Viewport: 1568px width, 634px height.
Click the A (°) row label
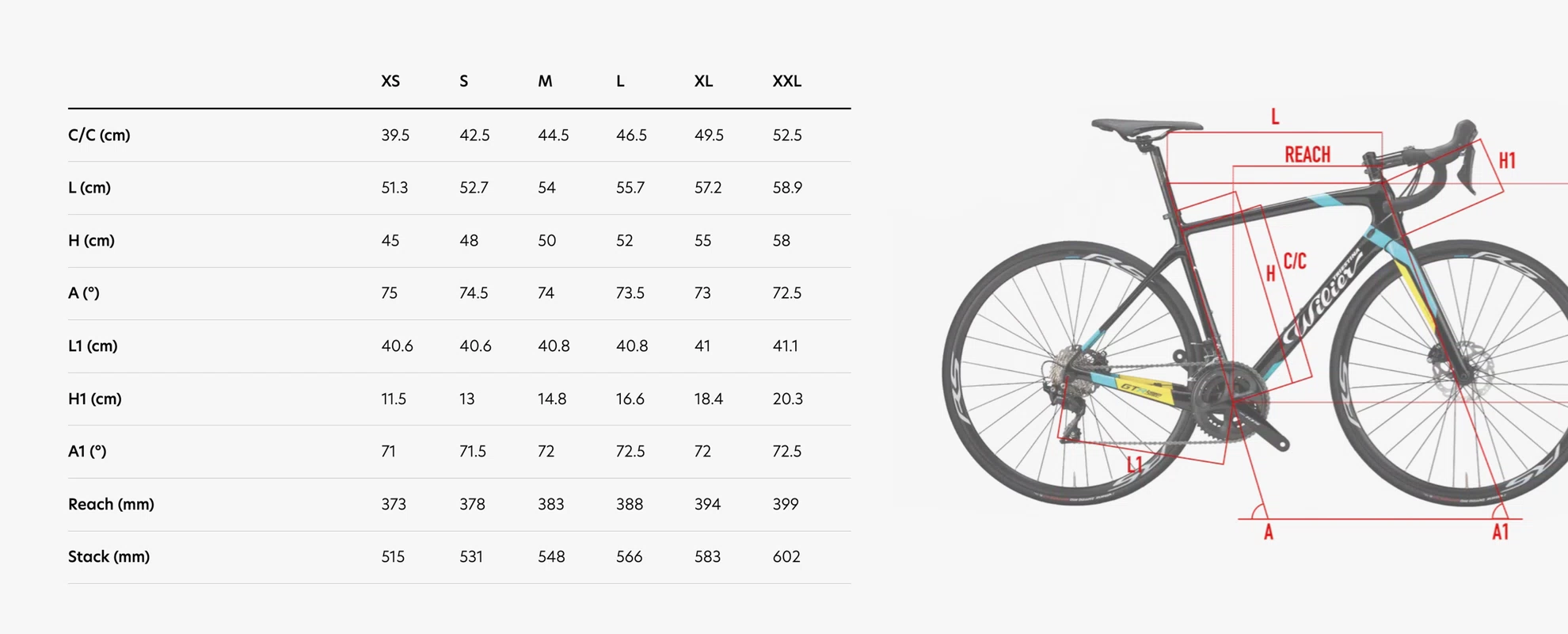[x=84, y=293]
